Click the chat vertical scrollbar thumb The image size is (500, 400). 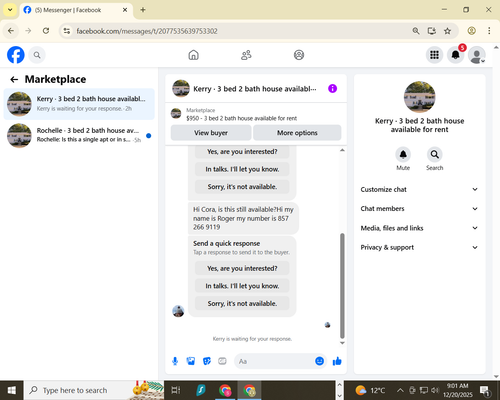click(x=342, y=286)
